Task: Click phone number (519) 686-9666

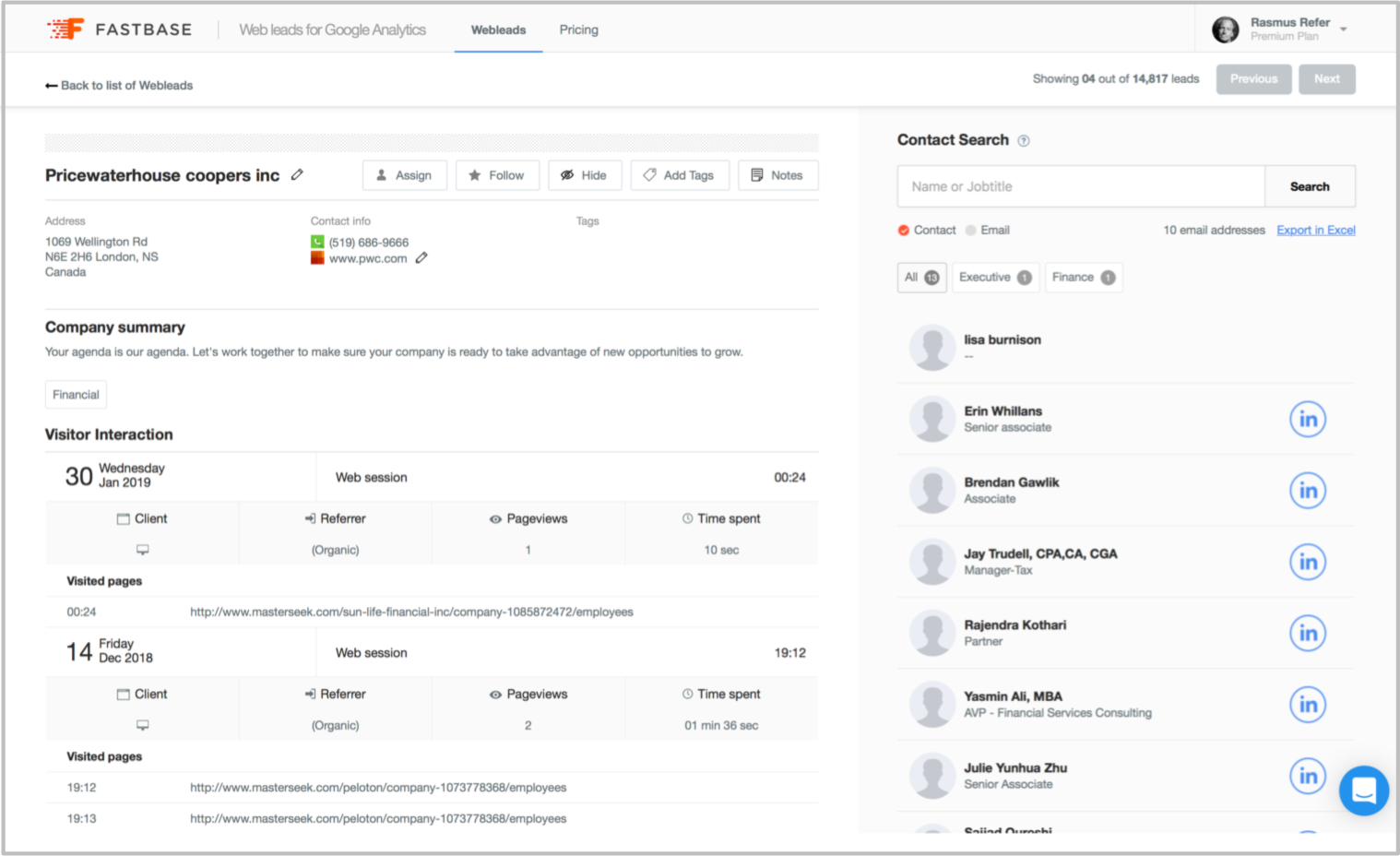Action: pos(369,243)
